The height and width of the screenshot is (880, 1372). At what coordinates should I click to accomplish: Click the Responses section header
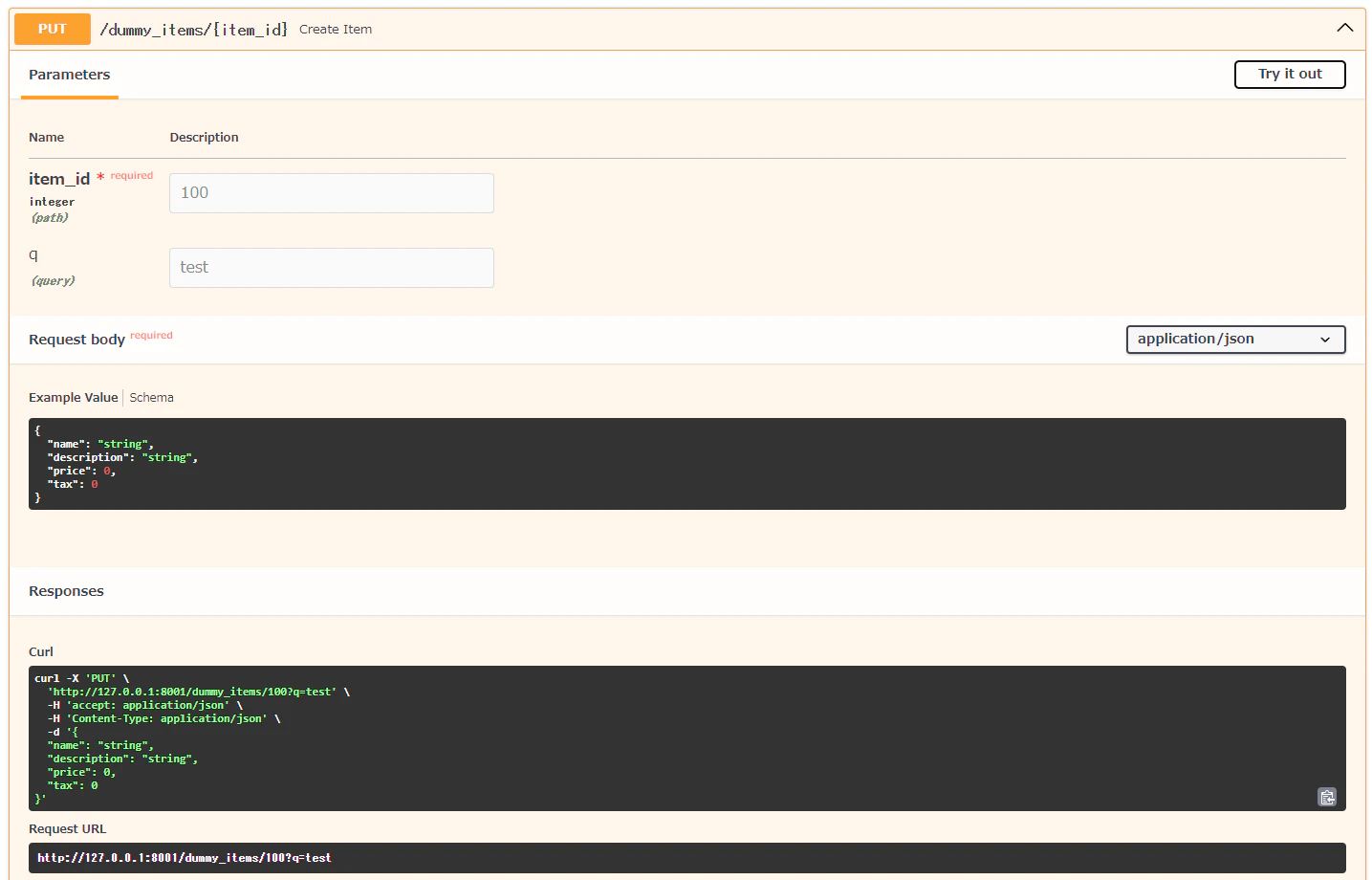tap(66, 591)
